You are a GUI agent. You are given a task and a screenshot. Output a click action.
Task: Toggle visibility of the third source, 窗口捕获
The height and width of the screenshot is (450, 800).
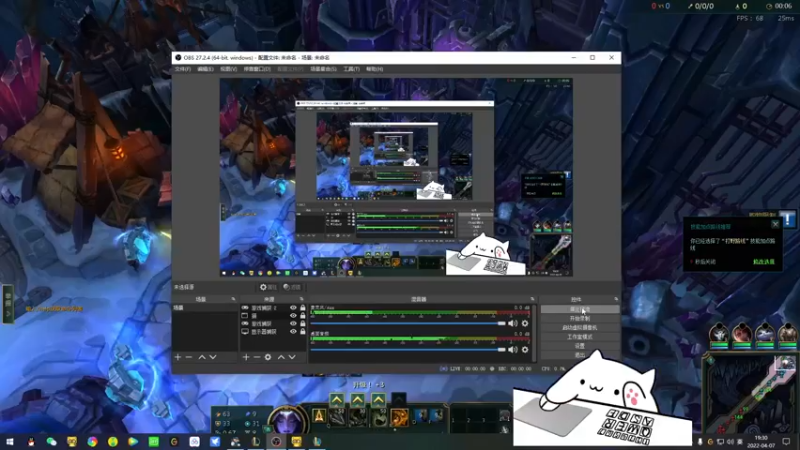pyautogui.click(x=293, y=323)
